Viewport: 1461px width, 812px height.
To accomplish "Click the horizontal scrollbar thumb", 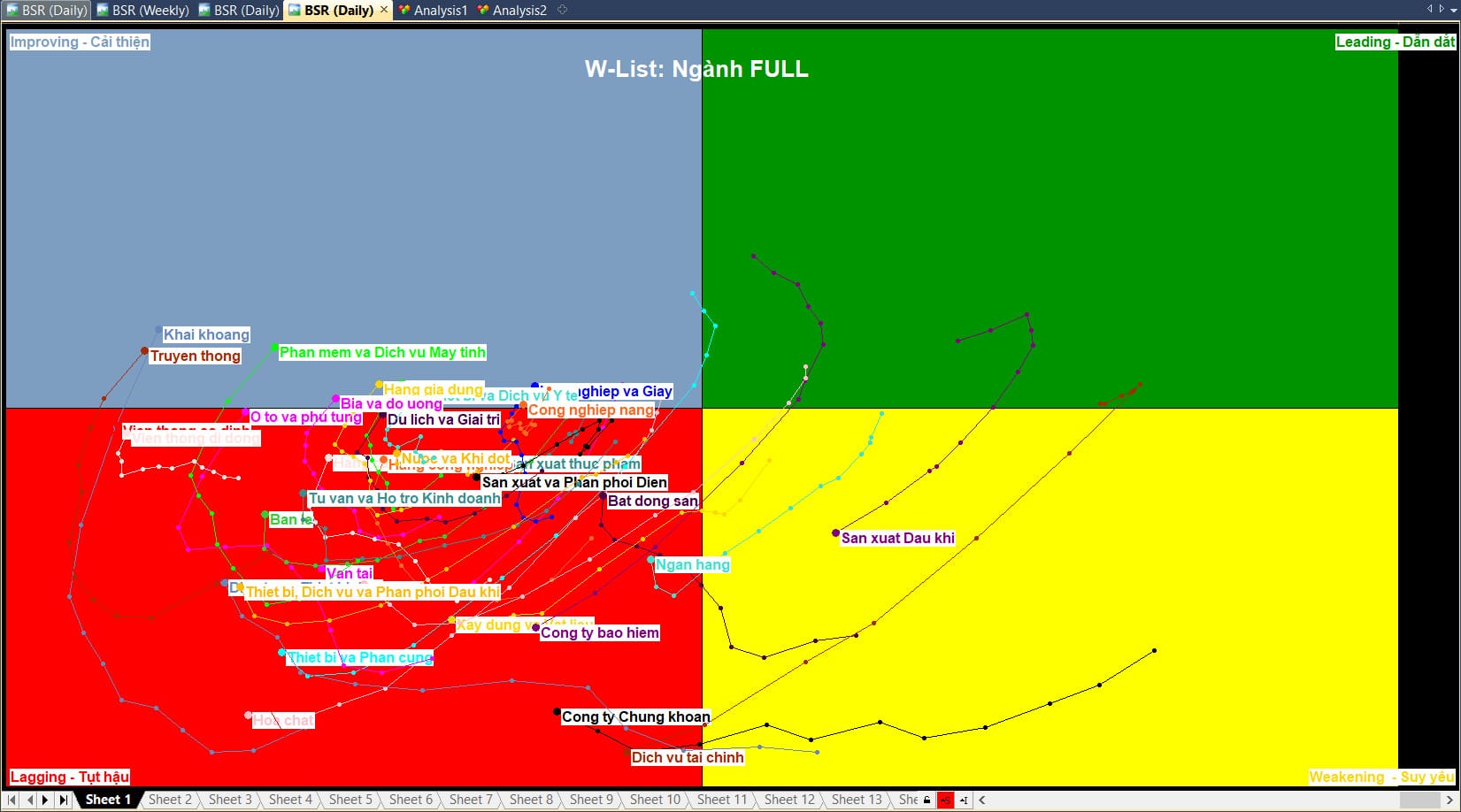I will (x=1420, y=800).
